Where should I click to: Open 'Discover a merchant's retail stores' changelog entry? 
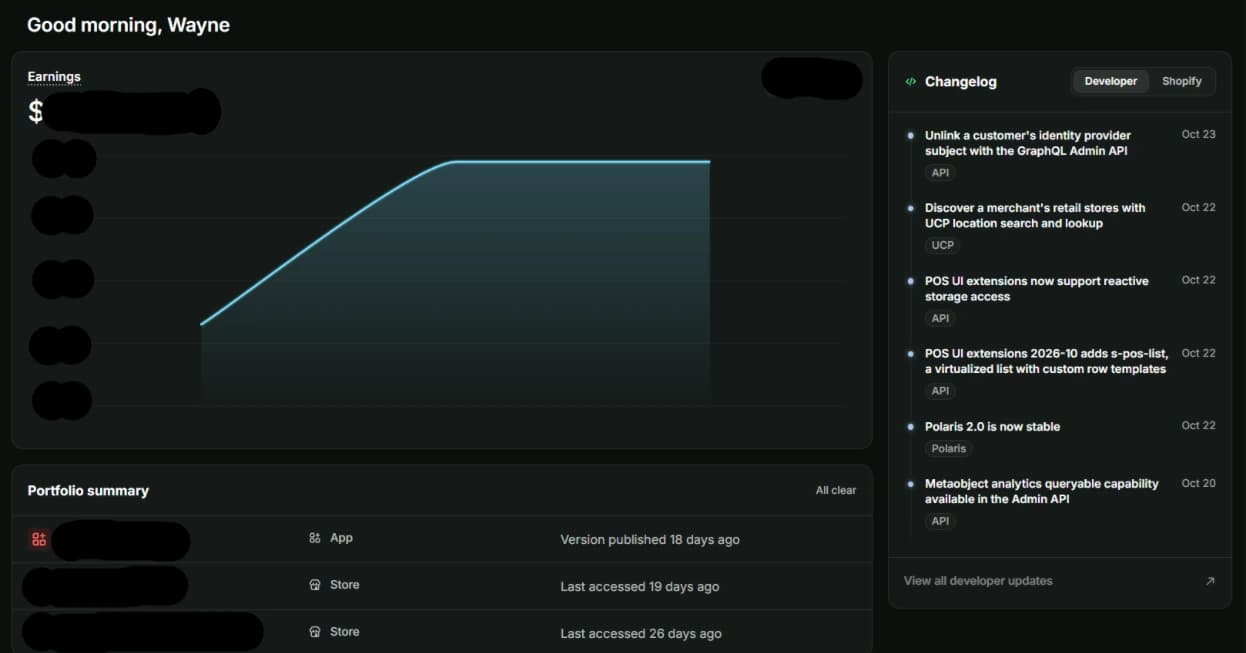click(x=1035, y=216)
